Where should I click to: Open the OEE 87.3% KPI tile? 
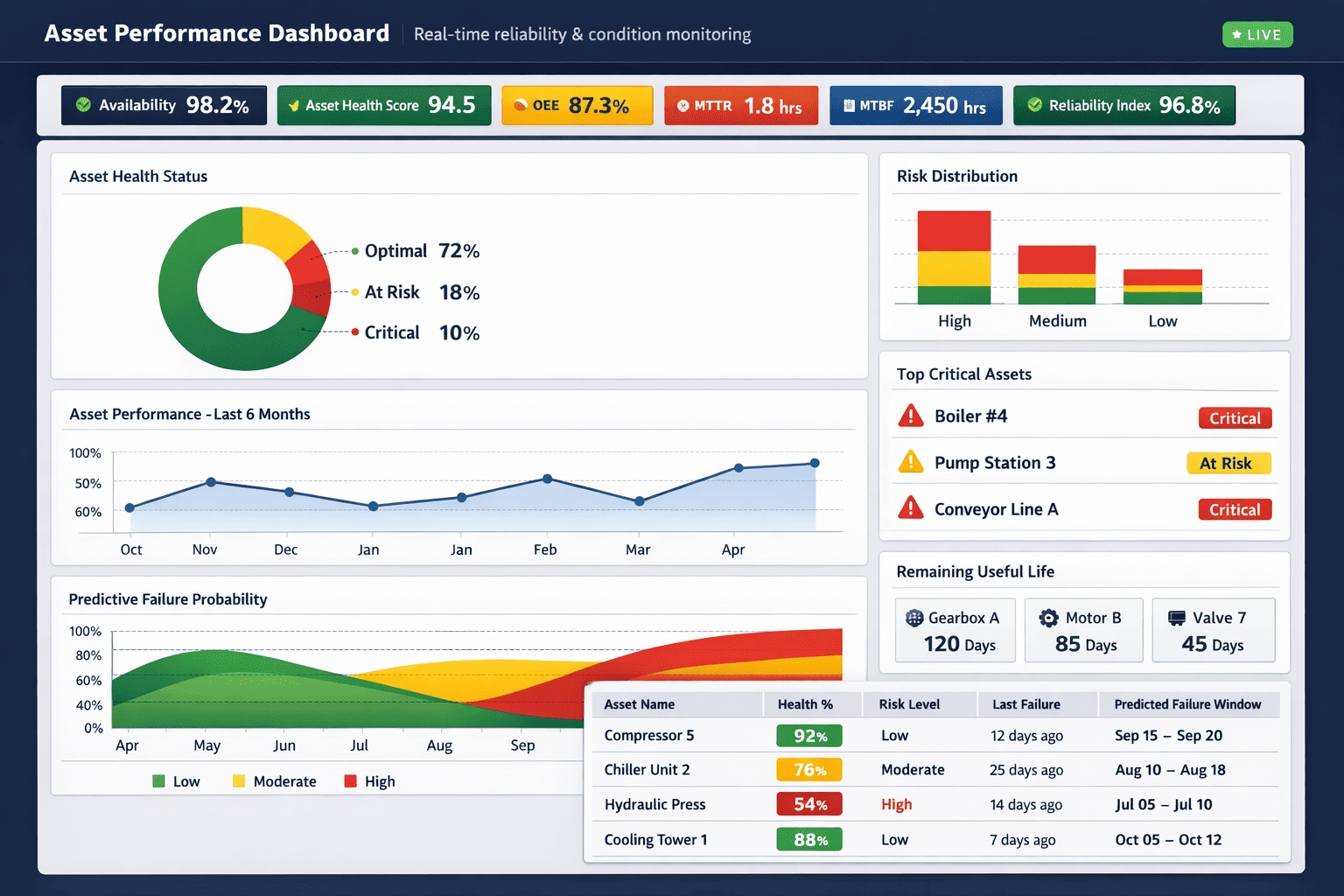point(577,105)
